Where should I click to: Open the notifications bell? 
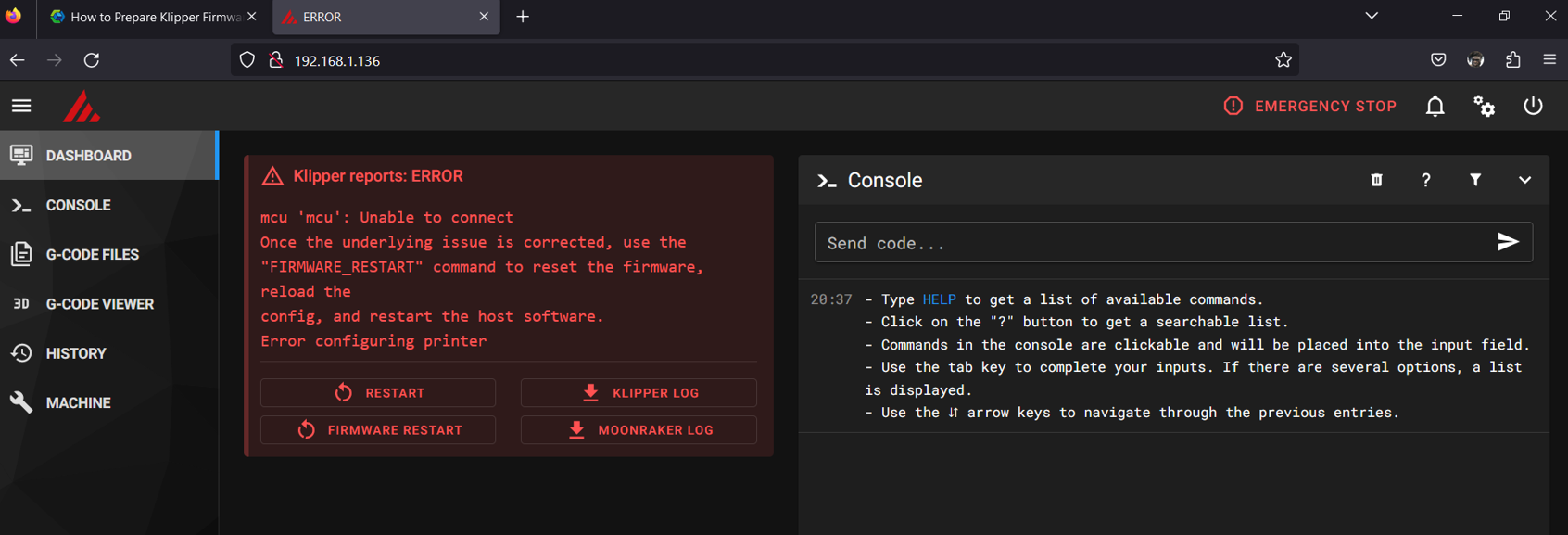pyautogui.click(x=1435, y=107)
